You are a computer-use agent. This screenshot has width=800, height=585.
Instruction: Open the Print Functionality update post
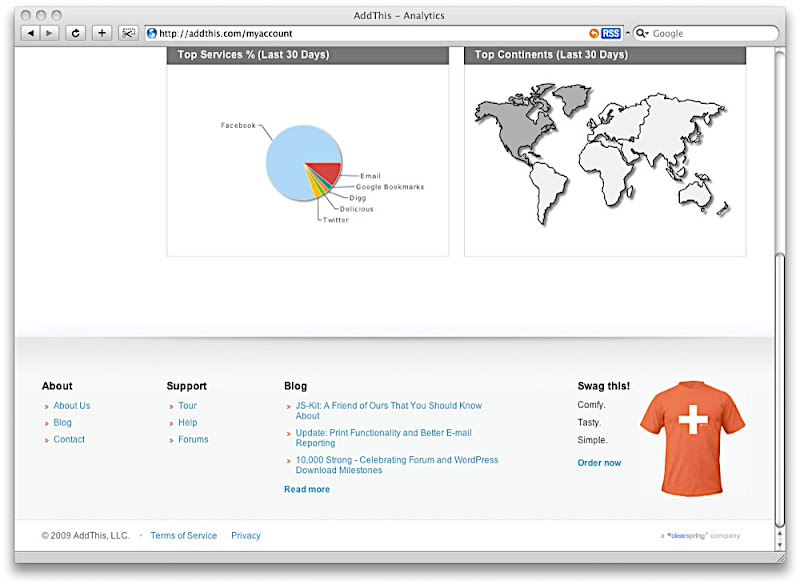coord(384,438)
